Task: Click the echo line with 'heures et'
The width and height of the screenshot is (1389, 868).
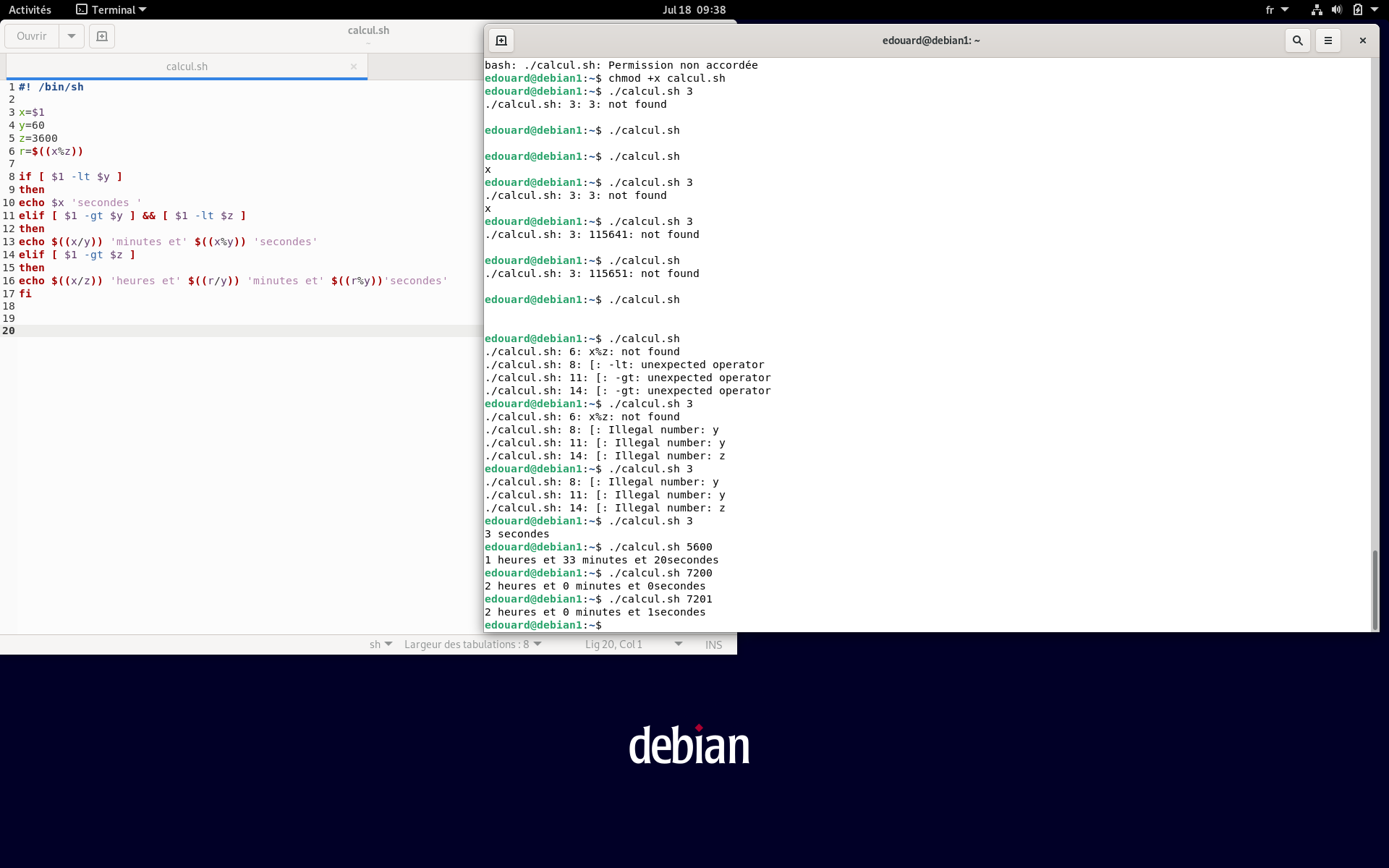Action: point(234,281)
